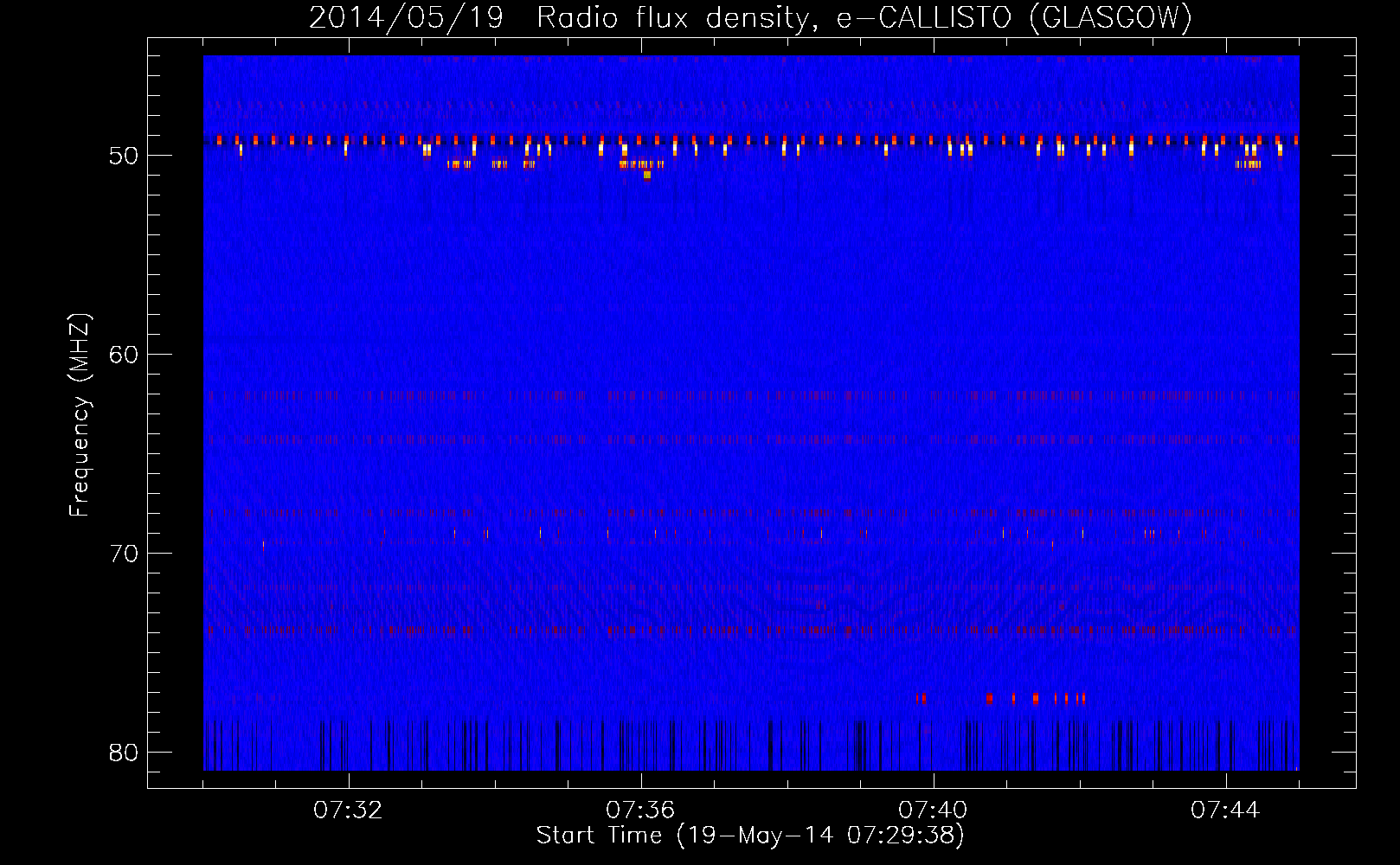Click the 50 frequency tick label
The image size is (1400, 865).
[124, 156]
